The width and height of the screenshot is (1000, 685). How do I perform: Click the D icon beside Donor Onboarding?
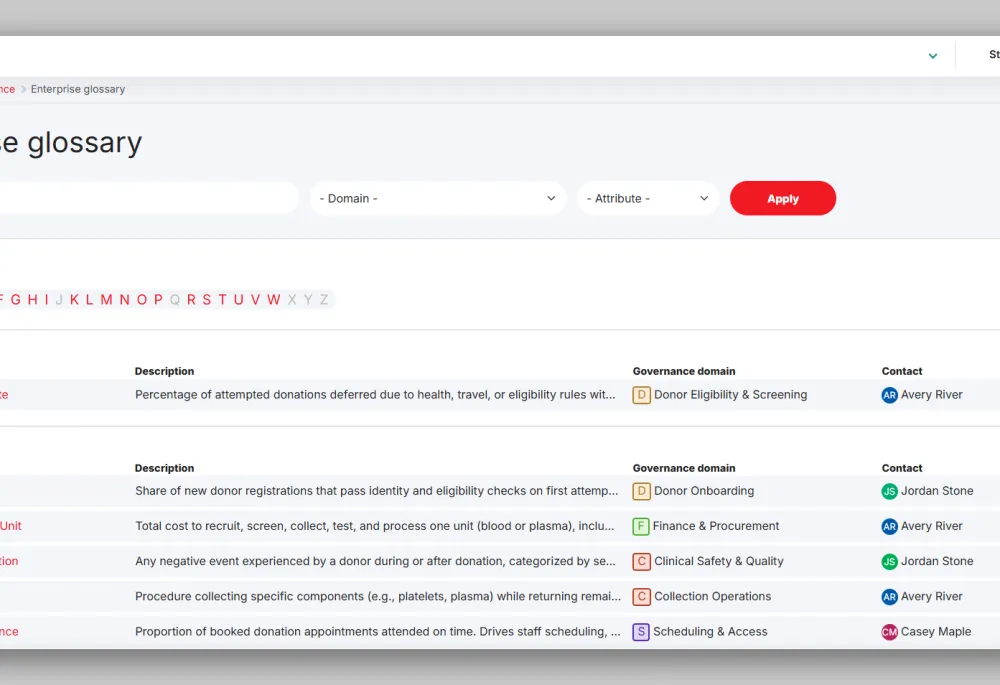coord(642,491)
